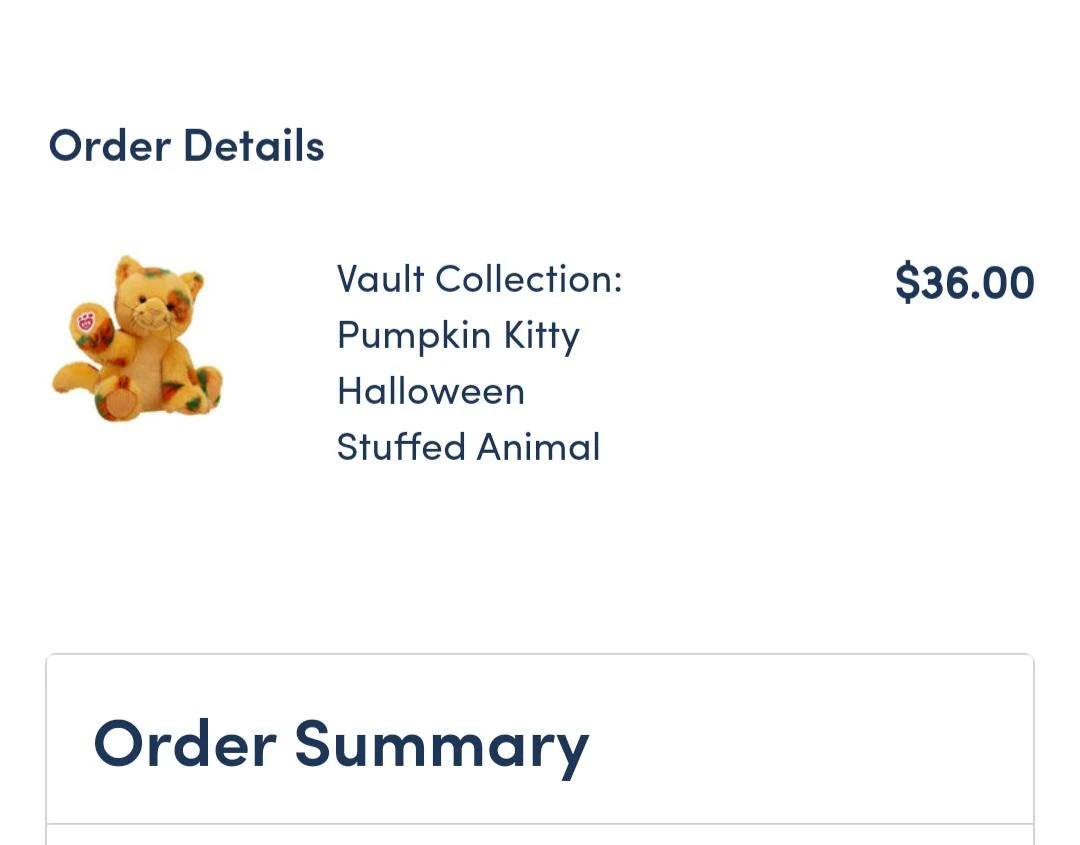Click the word "Order" in Order Details
1080x845 pixels.
pyautogui.click(x=110, y=146)
